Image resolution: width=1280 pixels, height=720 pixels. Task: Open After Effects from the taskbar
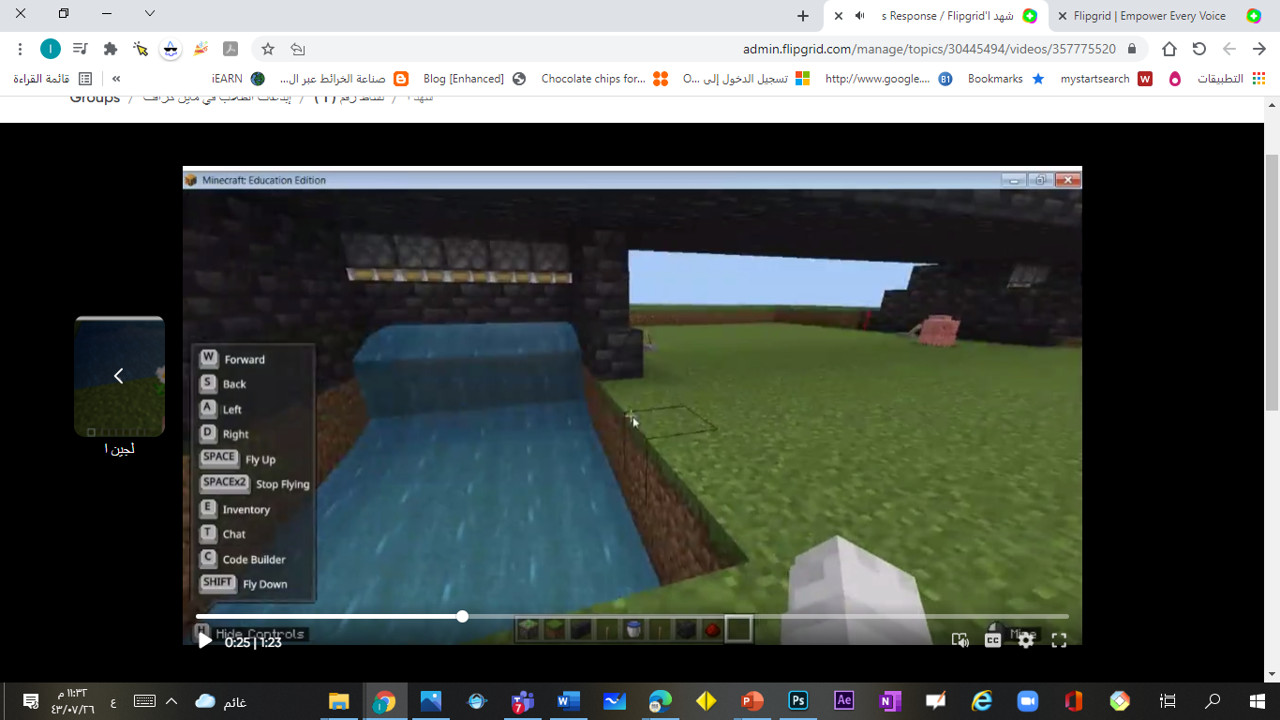click(x=844, y=701)
